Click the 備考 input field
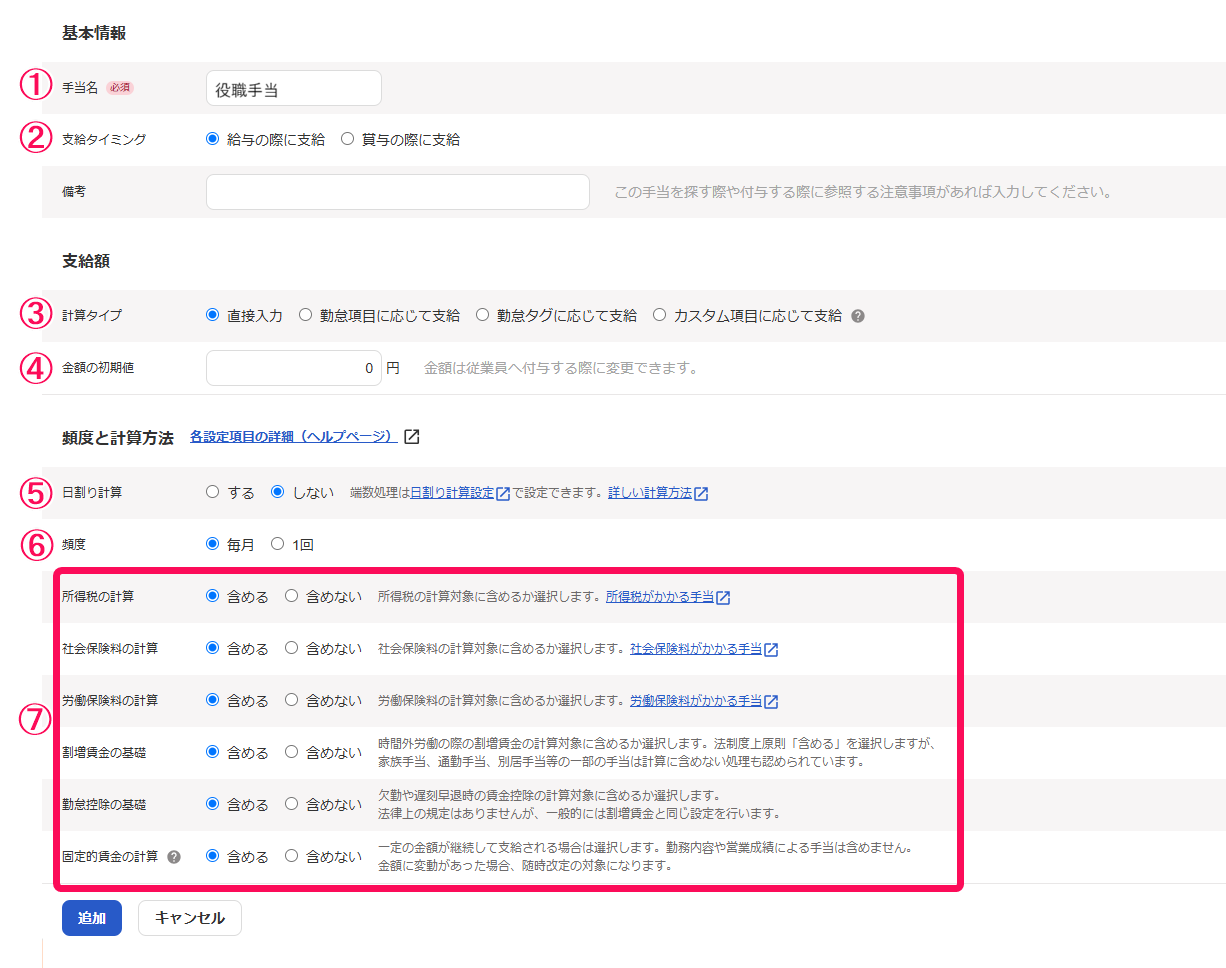The width and height of the screenshot is (1226, 968). [x=398, y=192]
